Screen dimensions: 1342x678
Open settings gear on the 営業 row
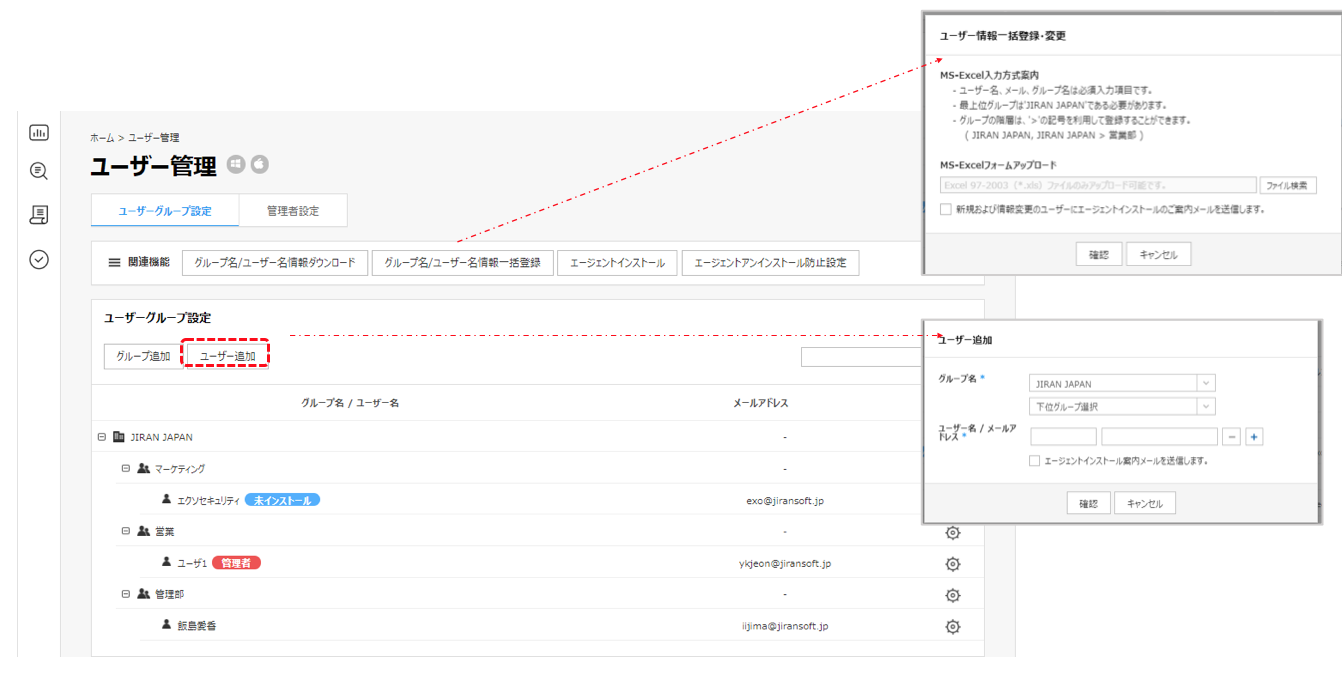(x=953, y=532)
